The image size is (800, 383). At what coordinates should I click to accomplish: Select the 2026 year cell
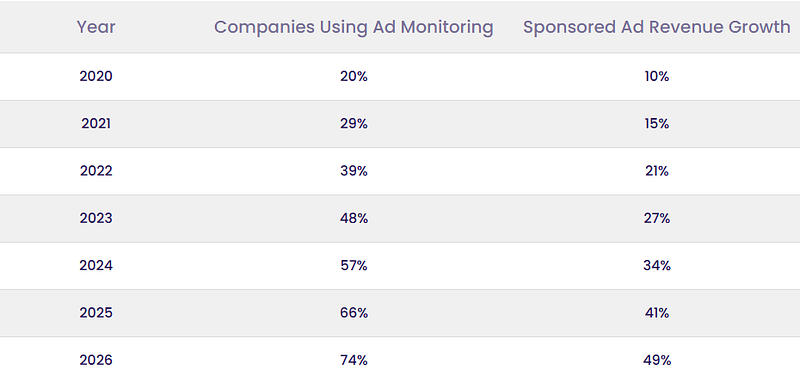click(96, 361)
